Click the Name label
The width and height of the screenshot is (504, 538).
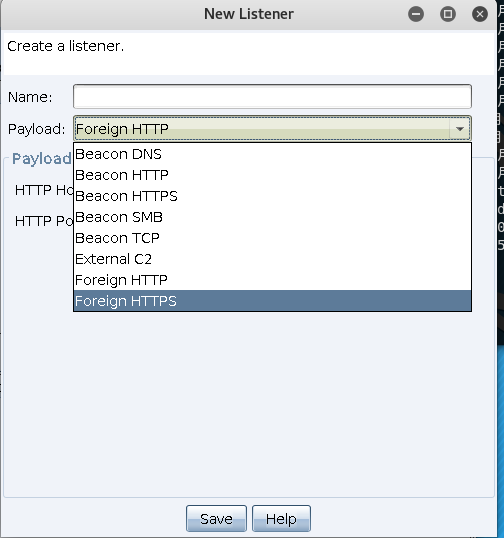(x=30, y=97)
